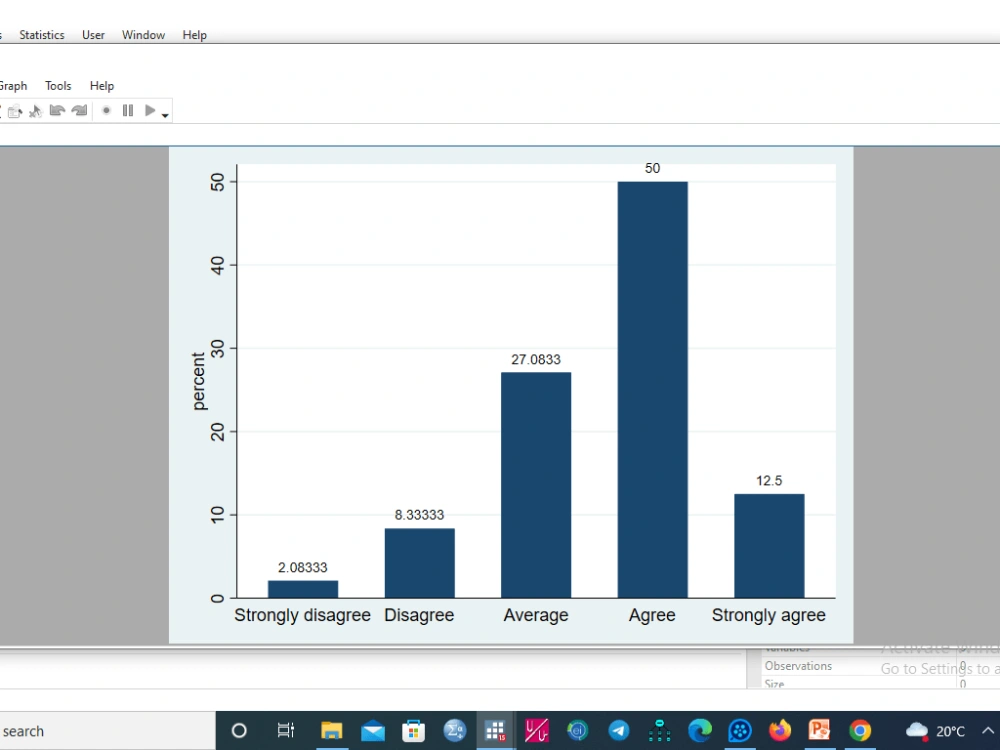Open Telegram from taskbar
The image size is (1000, 750).
coord(618,731)
